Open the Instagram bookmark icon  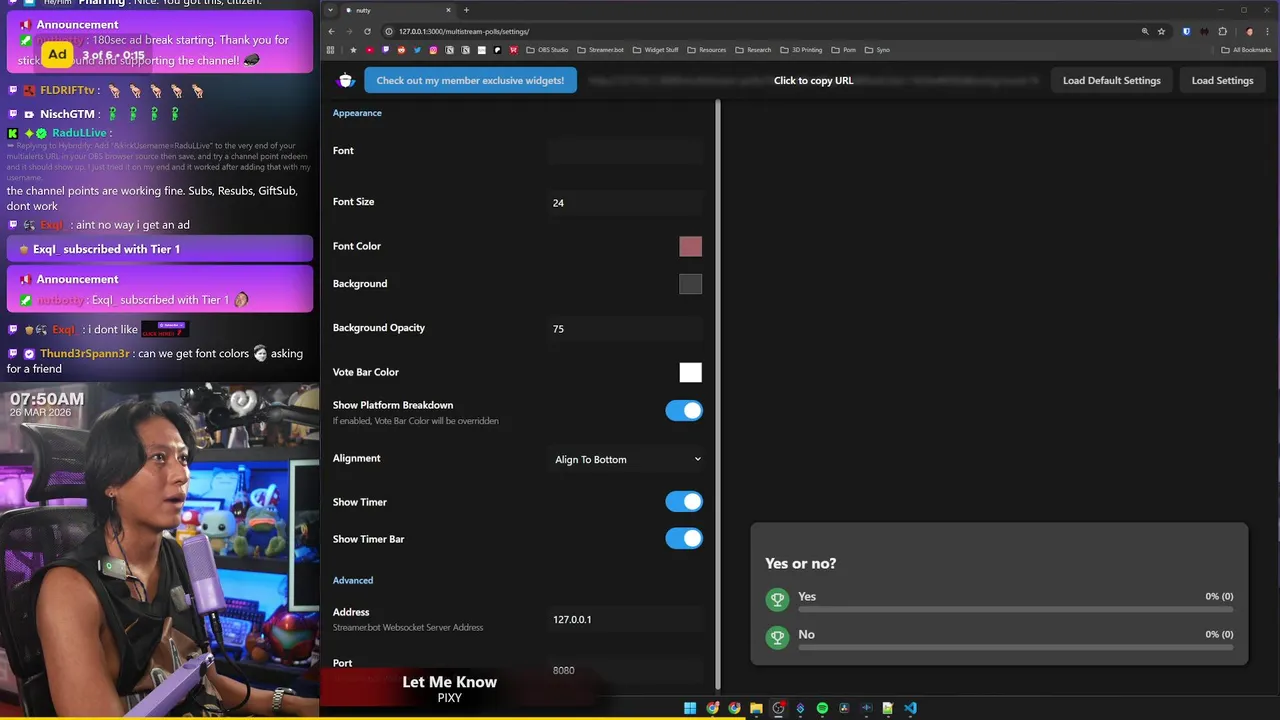pos(433,50)
